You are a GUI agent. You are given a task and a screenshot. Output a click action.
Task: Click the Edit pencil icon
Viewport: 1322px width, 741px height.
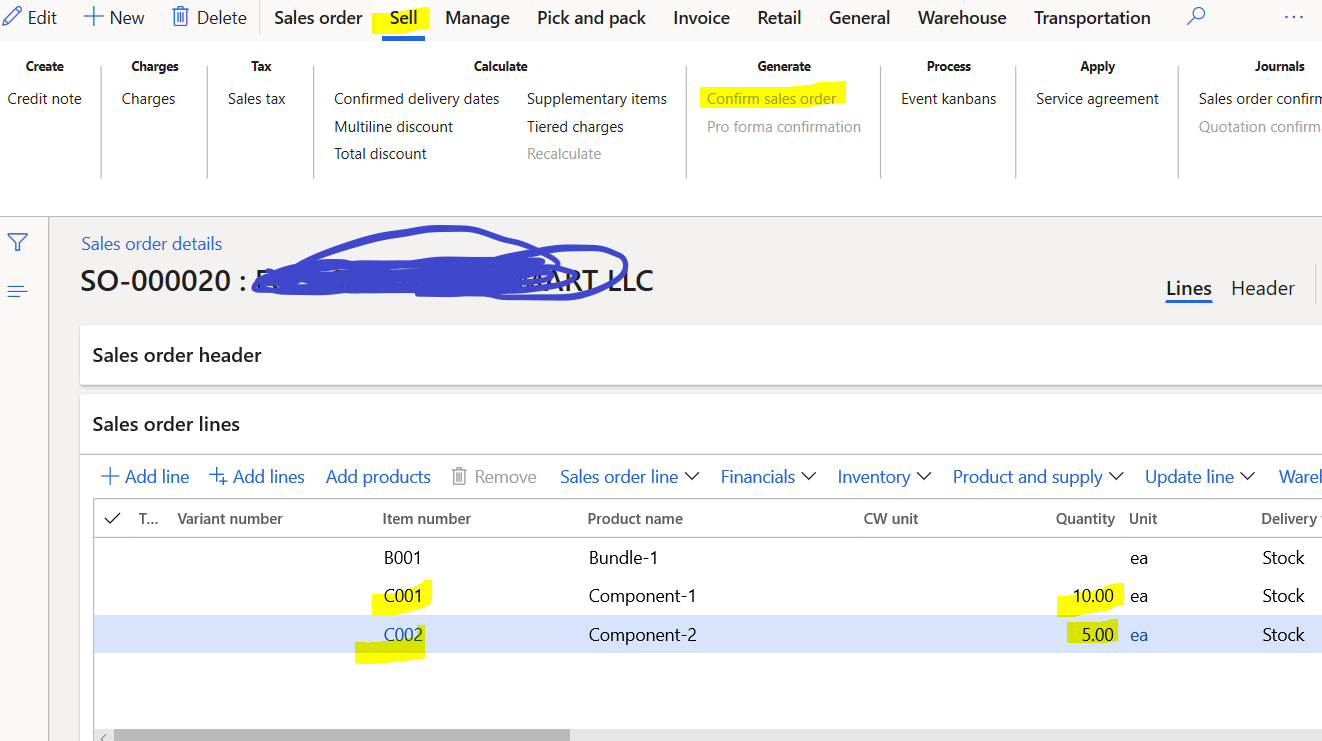13,16
